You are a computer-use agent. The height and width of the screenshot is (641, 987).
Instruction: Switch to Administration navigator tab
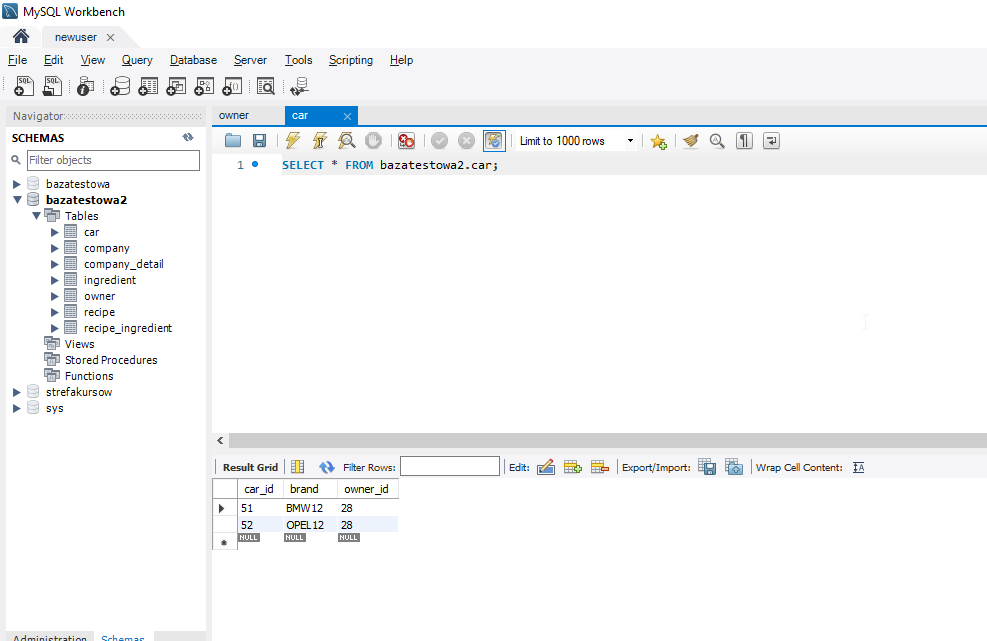(x=50, y=637)
